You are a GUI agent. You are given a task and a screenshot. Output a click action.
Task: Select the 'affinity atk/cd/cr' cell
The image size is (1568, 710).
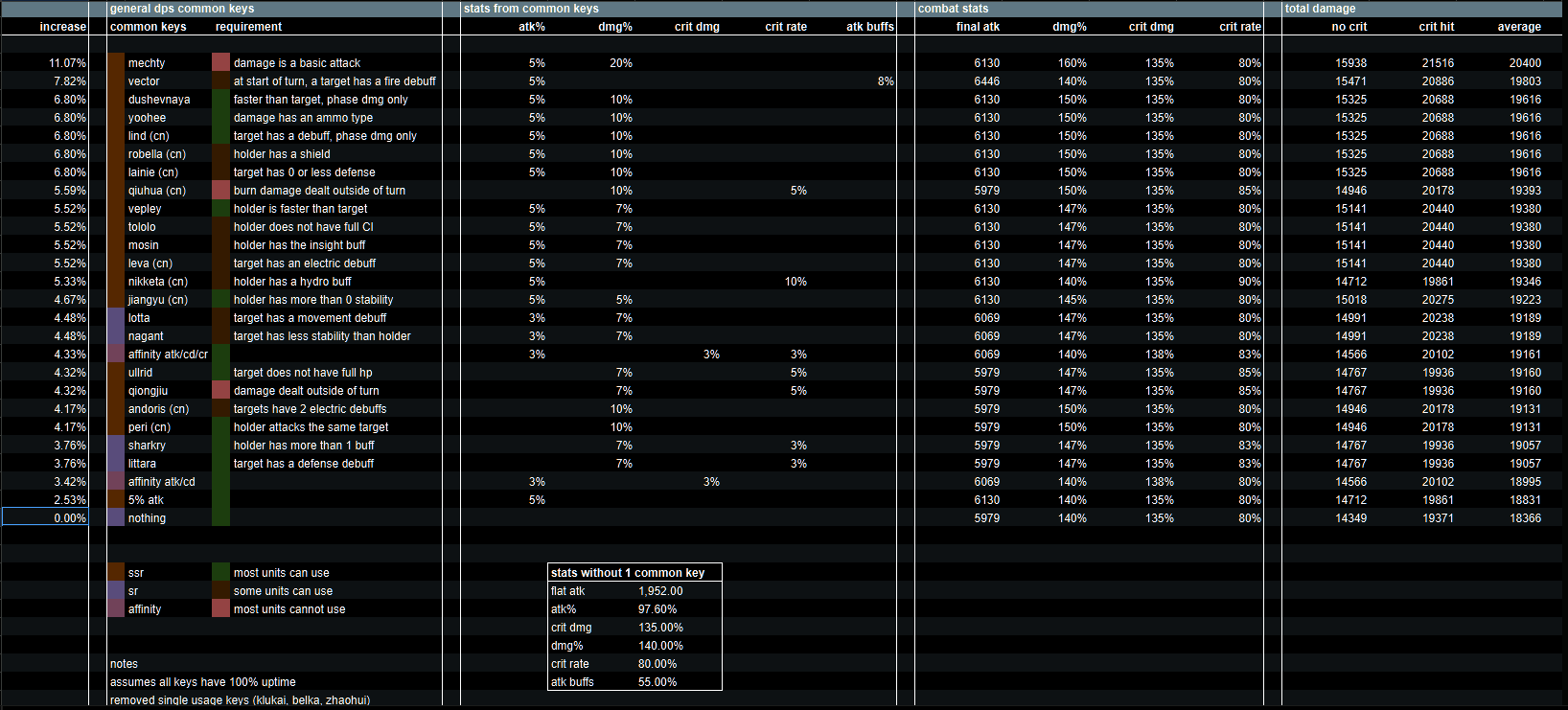click(x=168, y=355)
